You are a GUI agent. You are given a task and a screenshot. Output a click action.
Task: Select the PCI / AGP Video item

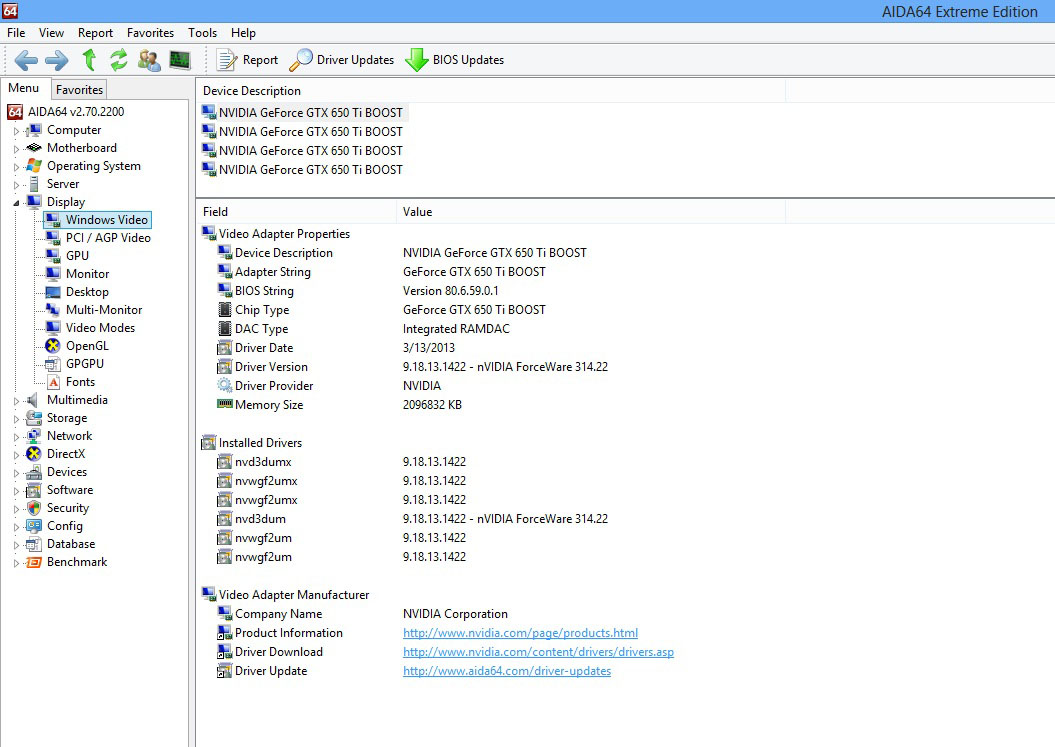[x=108, y=238]
